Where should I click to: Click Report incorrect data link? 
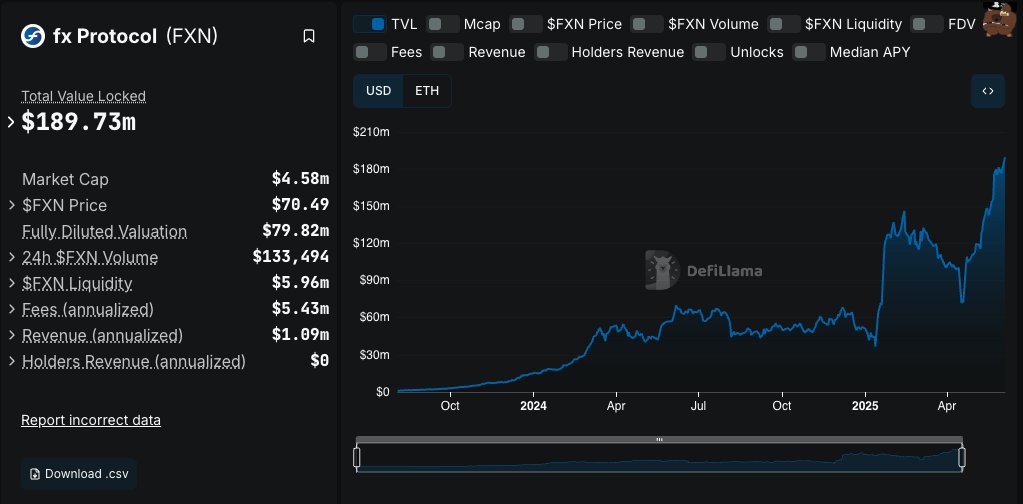point(91,420)
